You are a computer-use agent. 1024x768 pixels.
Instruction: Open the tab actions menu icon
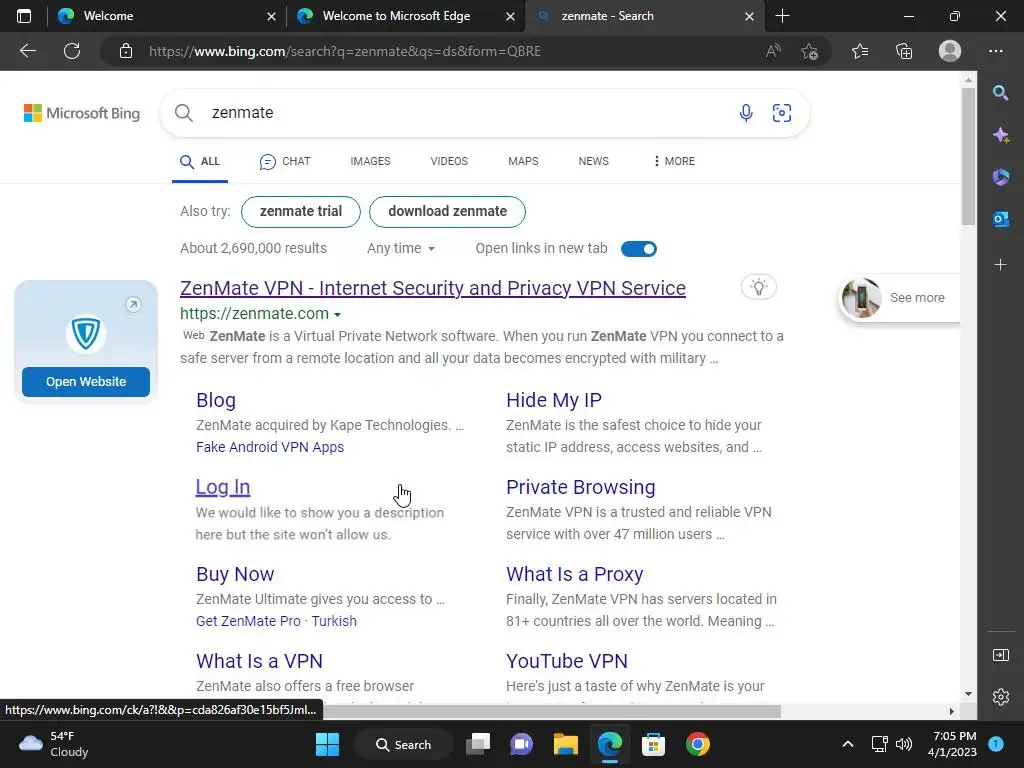point(24,16)
